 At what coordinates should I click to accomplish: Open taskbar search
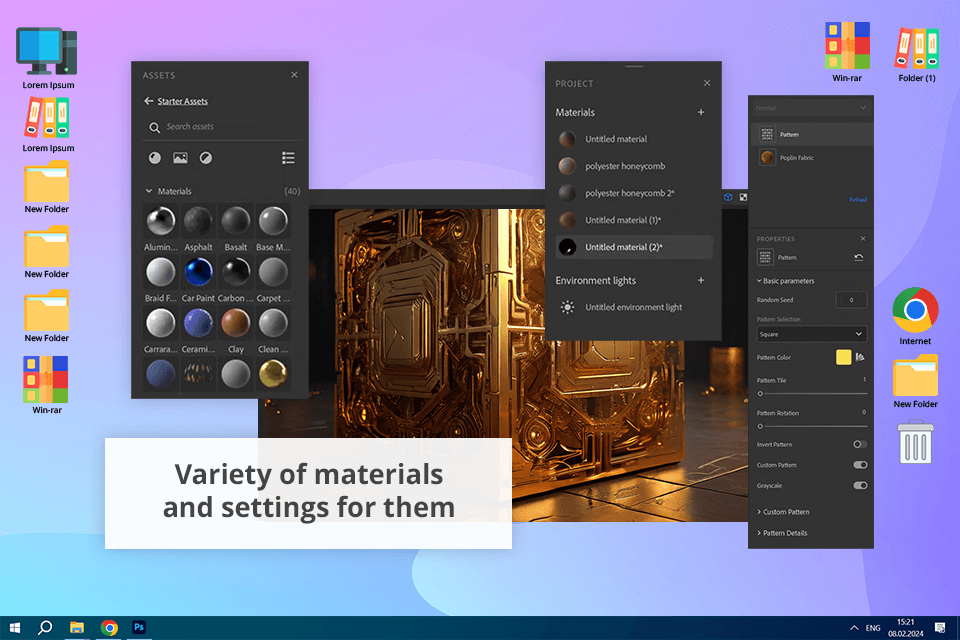[x=45, y=627]
